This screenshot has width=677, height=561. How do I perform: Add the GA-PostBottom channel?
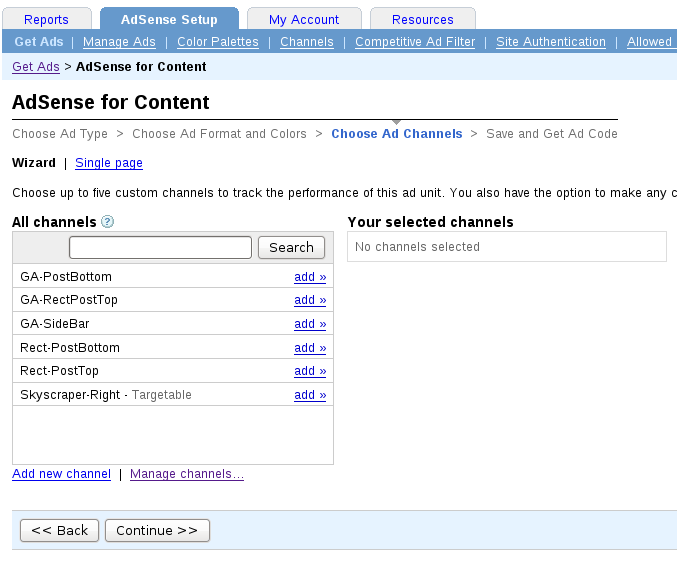click(310, 277)
